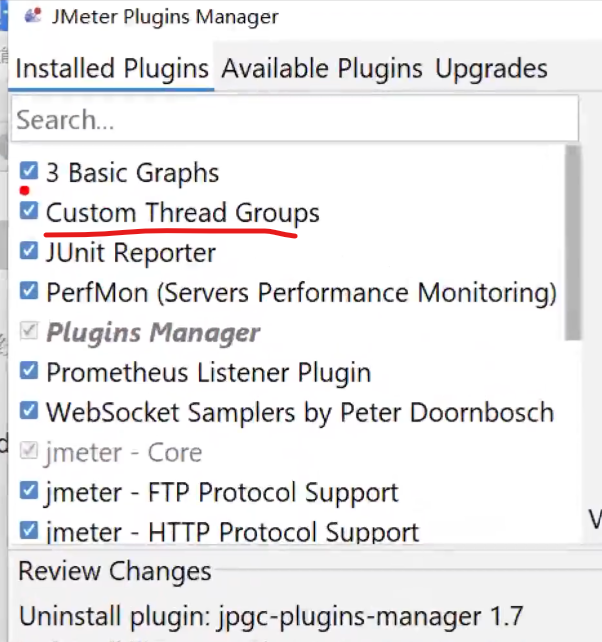Viewport: 602px width, 642px height.
Task: Select the Prometheus Listener Plugin entry
Action: 208,373
